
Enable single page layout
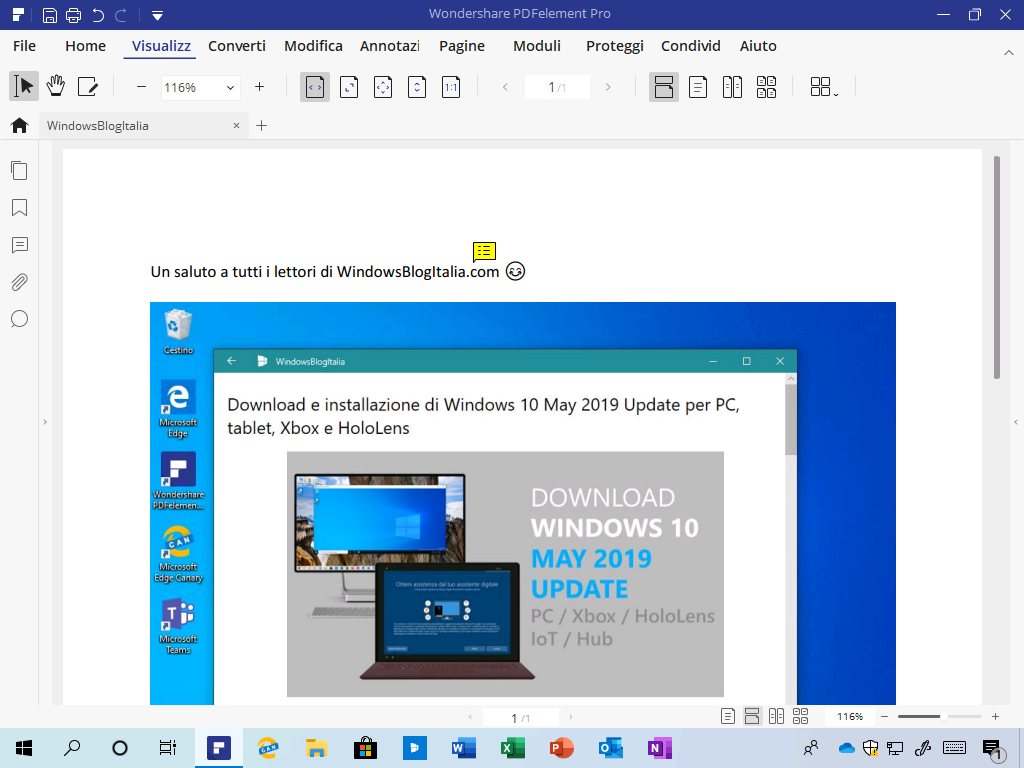[698, 87]
